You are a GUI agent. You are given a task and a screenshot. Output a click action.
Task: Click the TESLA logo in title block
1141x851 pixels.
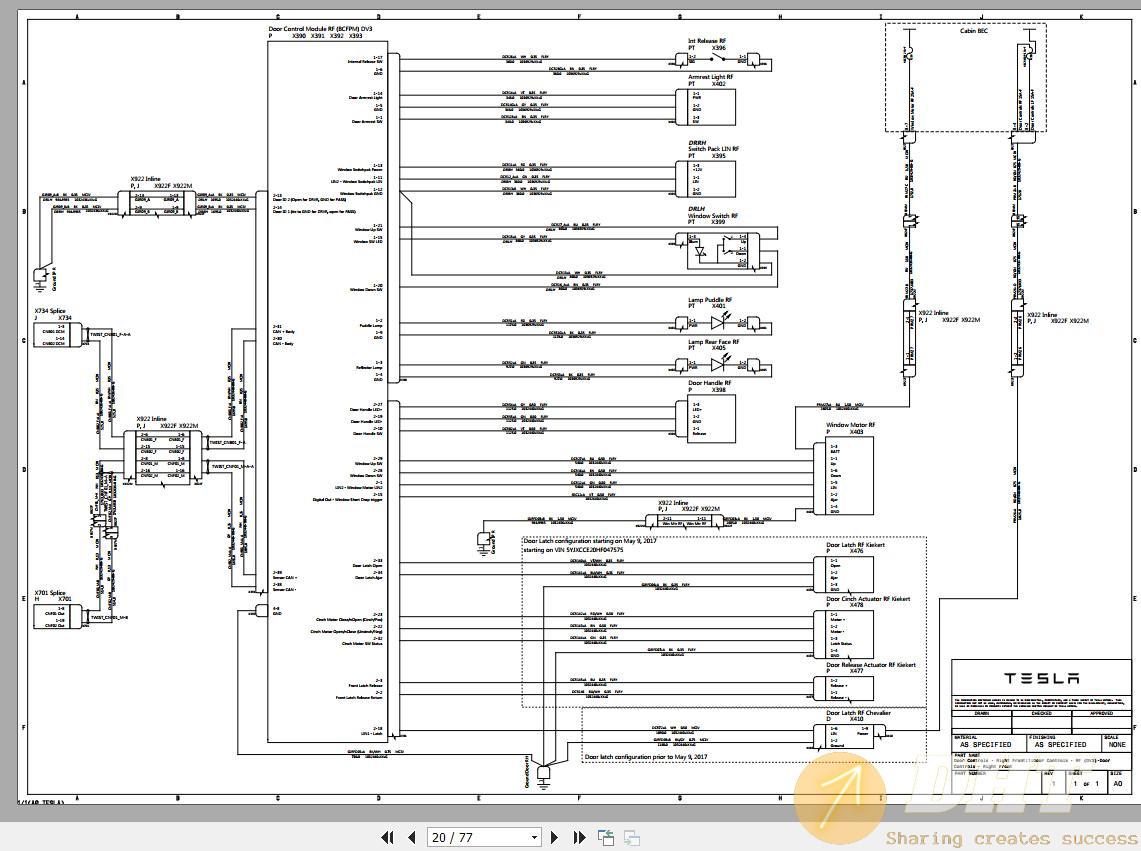click(x=1041, y=678)
